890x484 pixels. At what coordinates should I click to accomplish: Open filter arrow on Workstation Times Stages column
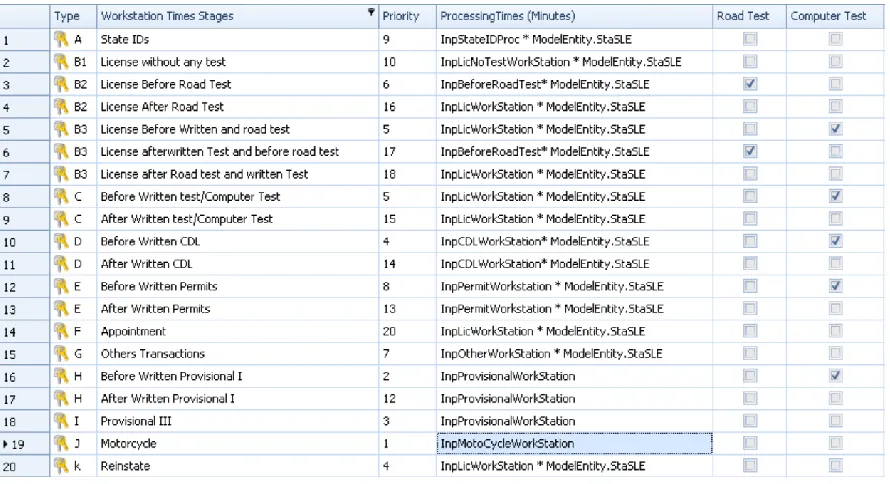click(x=371, y=11)
